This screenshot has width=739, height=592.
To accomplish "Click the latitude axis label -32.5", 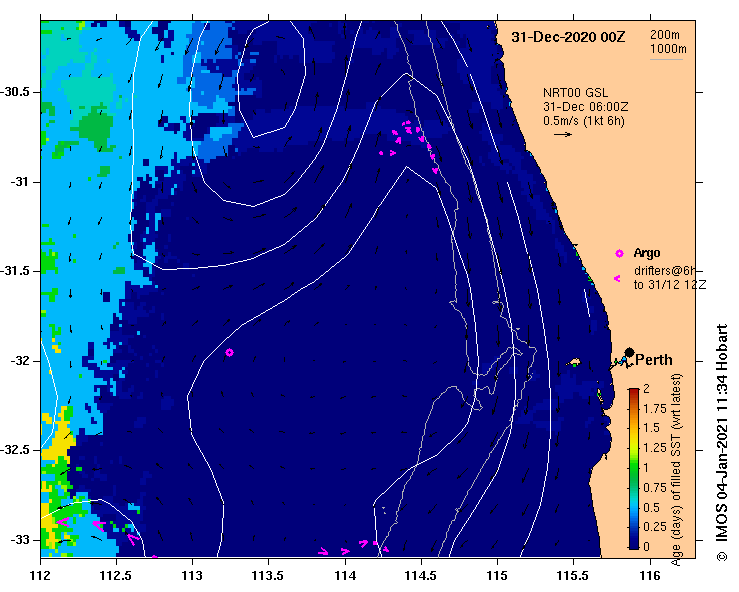I will (x=16, y=450).
